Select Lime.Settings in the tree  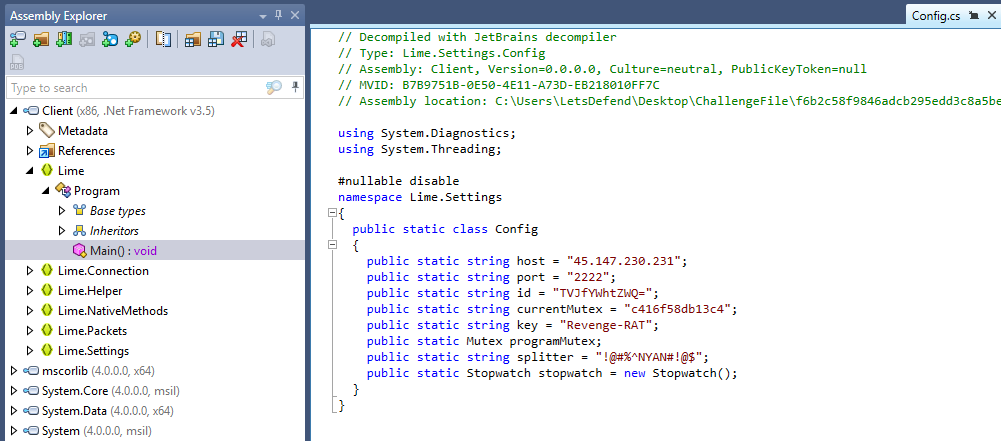pos(93,350)
